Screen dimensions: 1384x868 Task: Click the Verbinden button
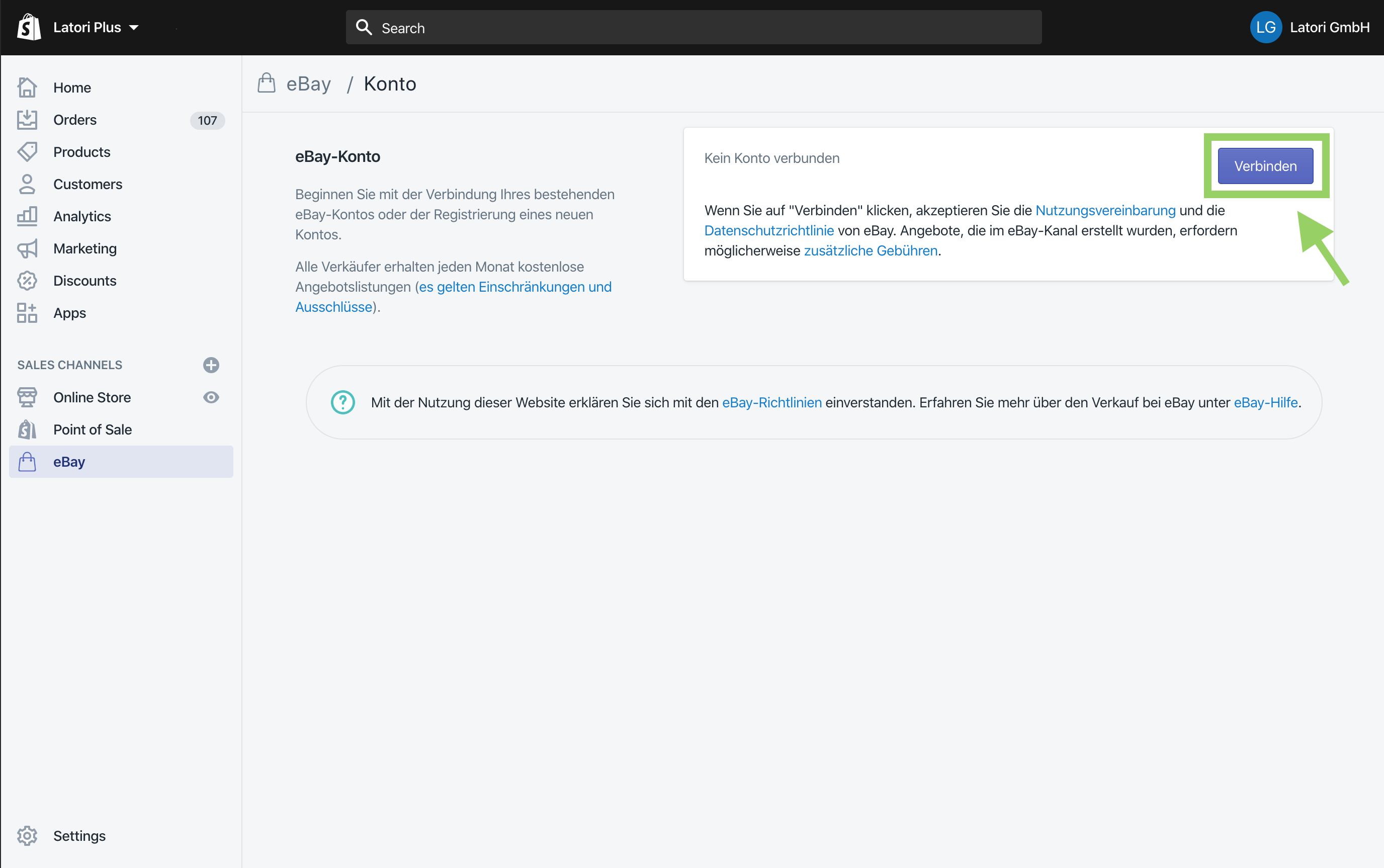1265,166
